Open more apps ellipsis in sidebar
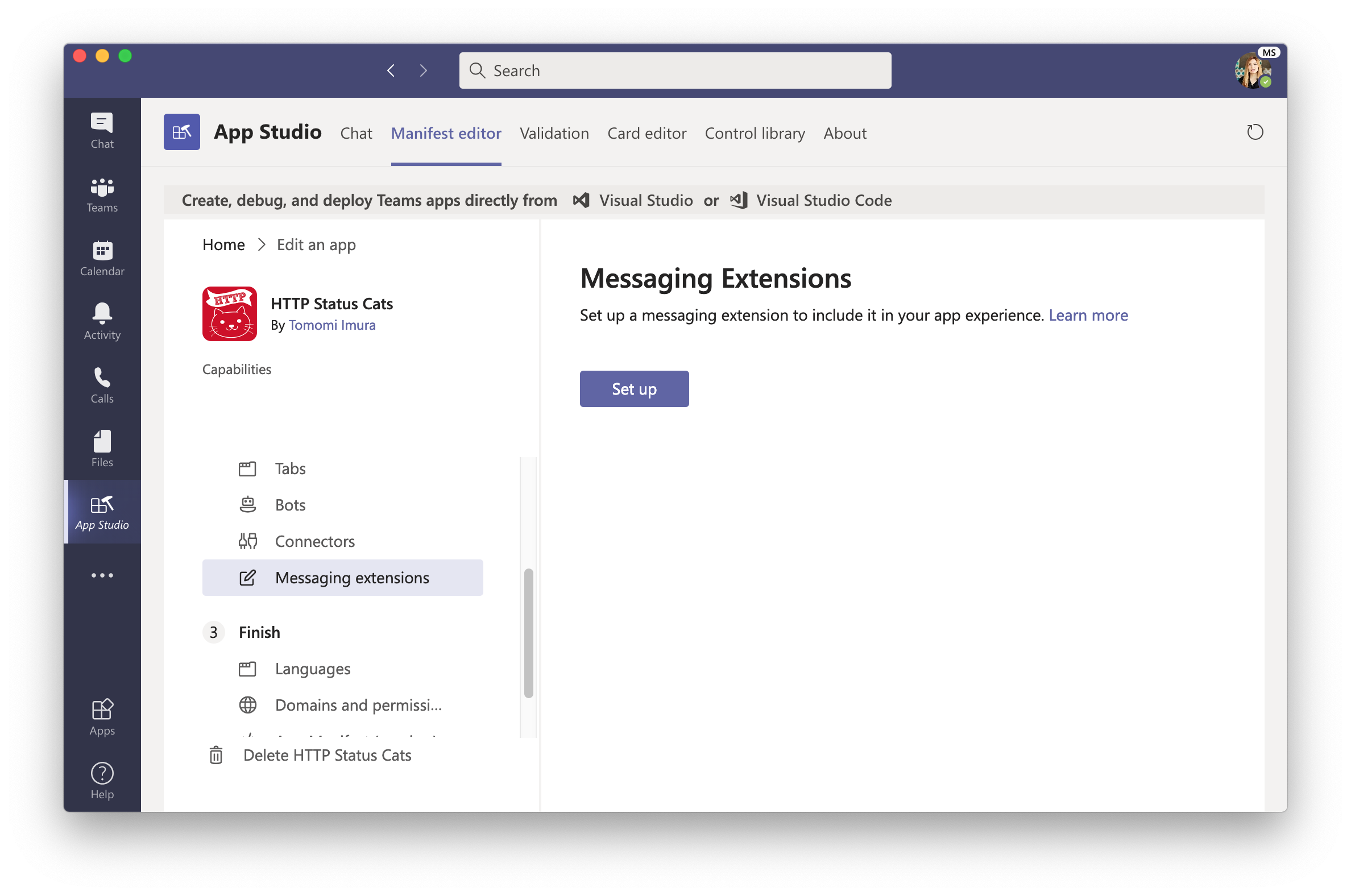1351x896 pixels. [102, 575]
